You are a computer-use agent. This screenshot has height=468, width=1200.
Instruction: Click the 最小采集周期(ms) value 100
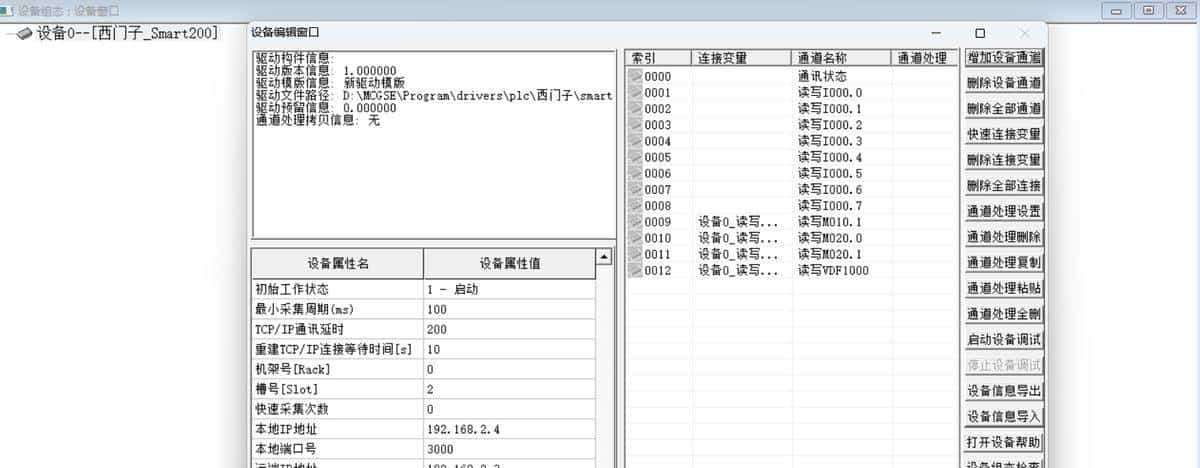(509, 309)
